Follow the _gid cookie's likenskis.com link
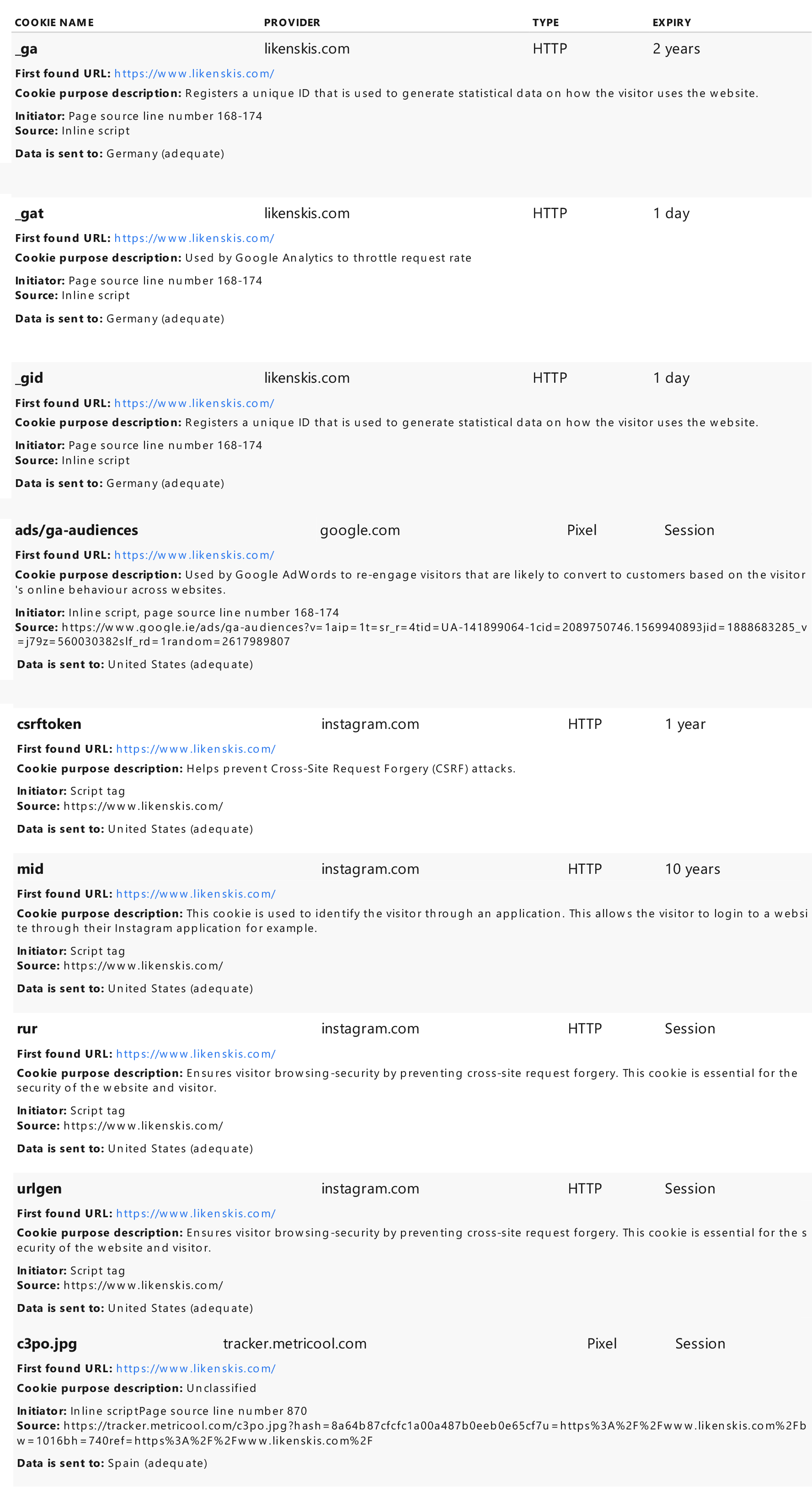 194,403
